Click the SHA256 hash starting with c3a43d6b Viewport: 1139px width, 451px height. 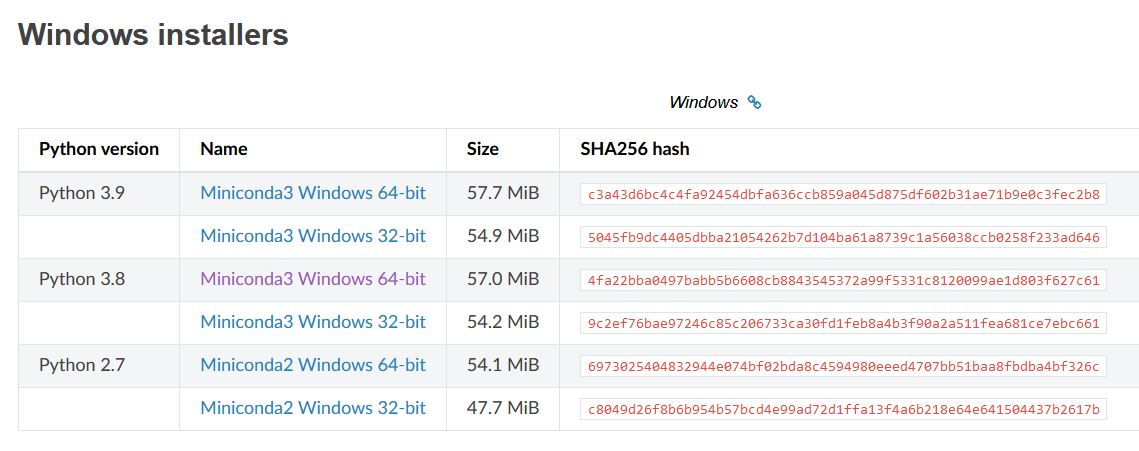(x=843, y=194)
